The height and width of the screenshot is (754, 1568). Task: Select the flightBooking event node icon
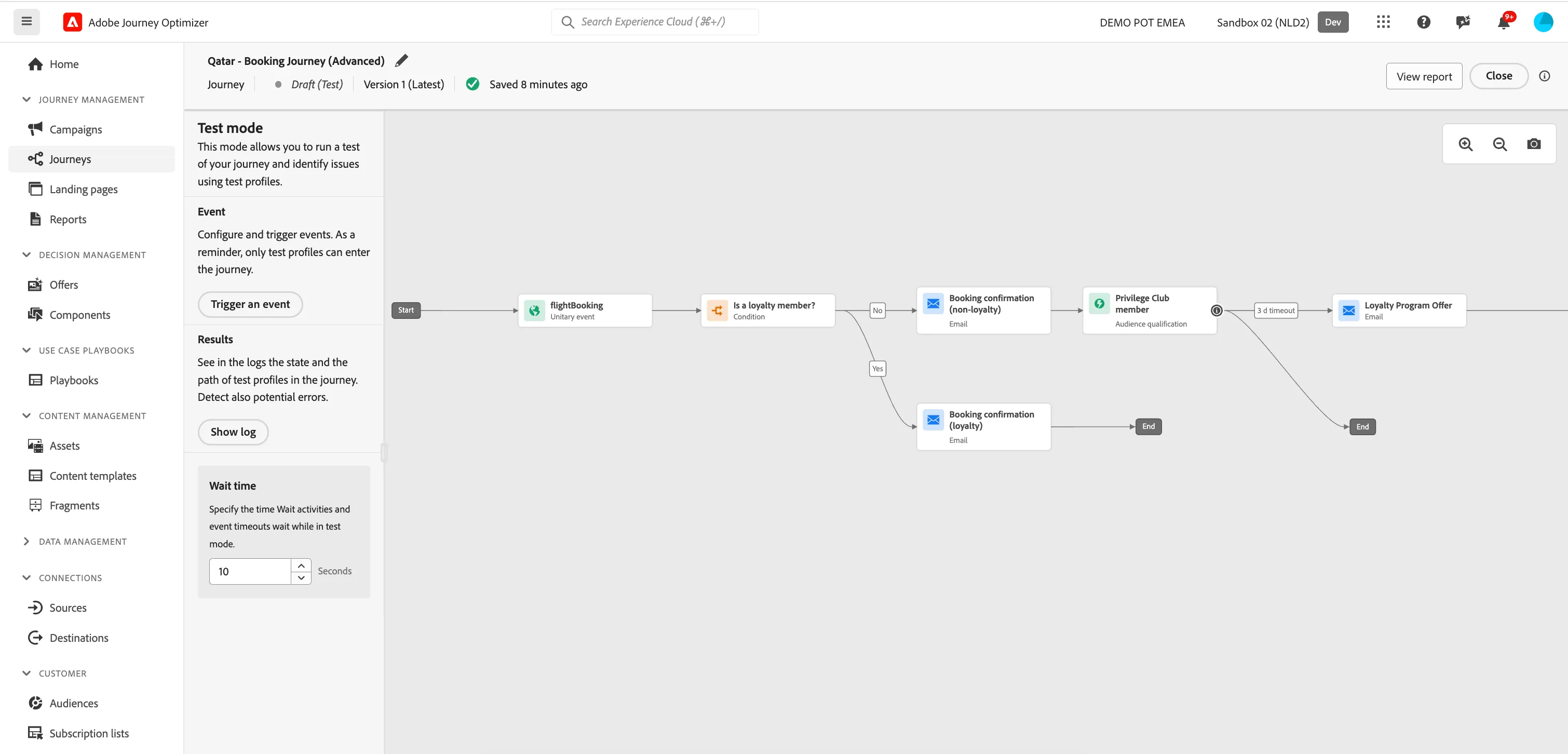[534, 311]
